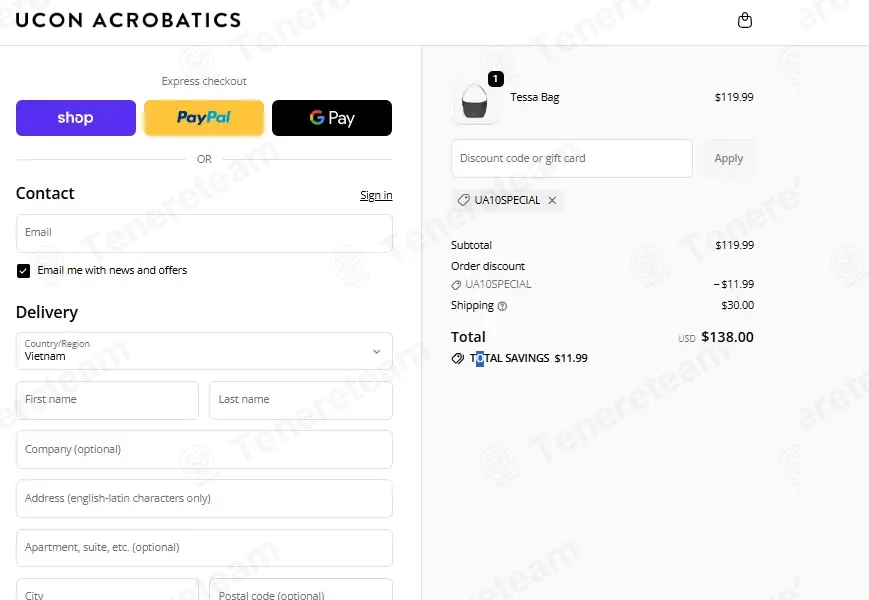
Task: Click the item quantity badge
Action: point(495,79)
